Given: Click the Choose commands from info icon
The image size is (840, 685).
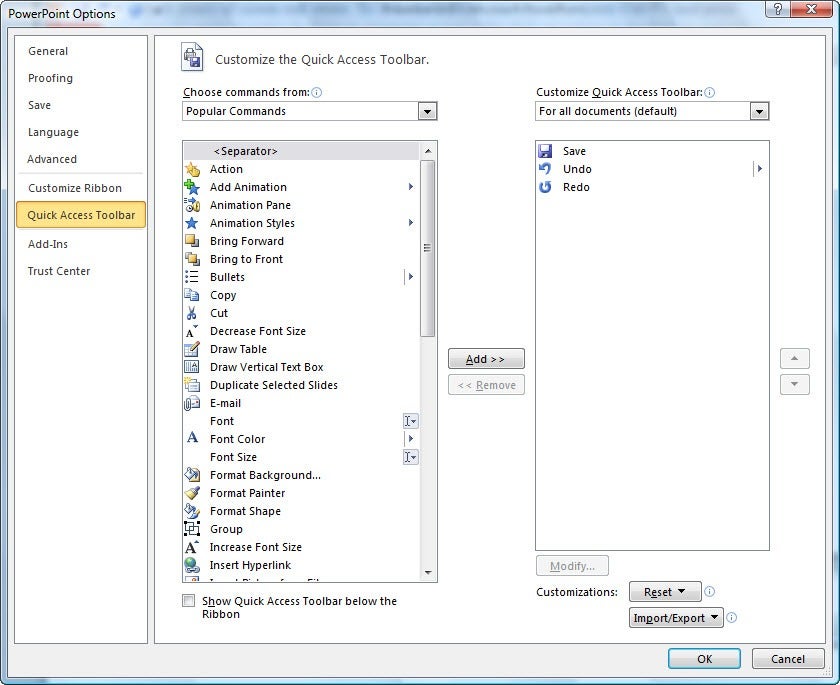Looking at the screenshot, I should (x=317, y=93).
